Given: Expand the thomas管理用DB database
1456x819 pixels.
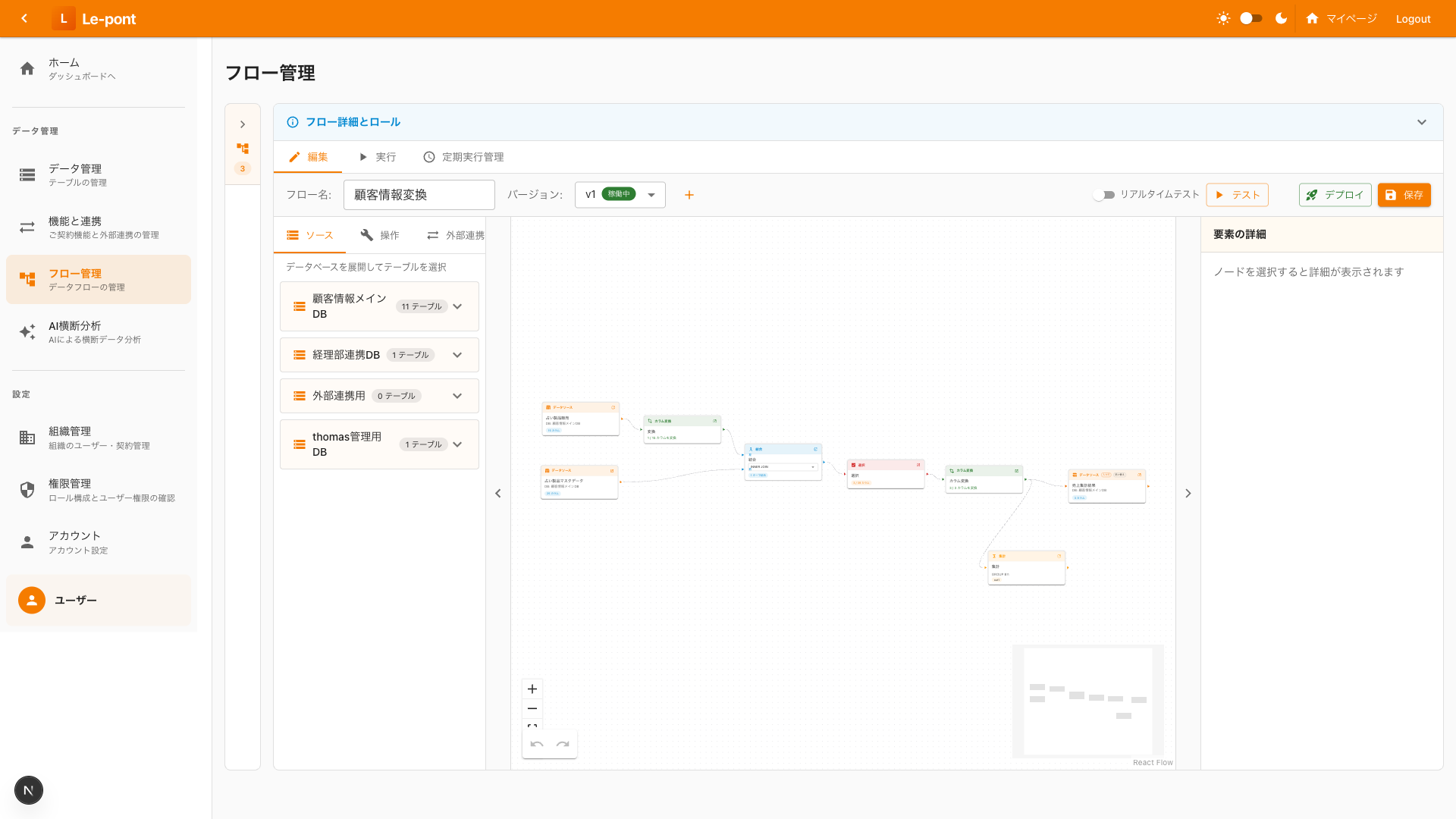Looking at the screenshot, I should coord(379,444).
